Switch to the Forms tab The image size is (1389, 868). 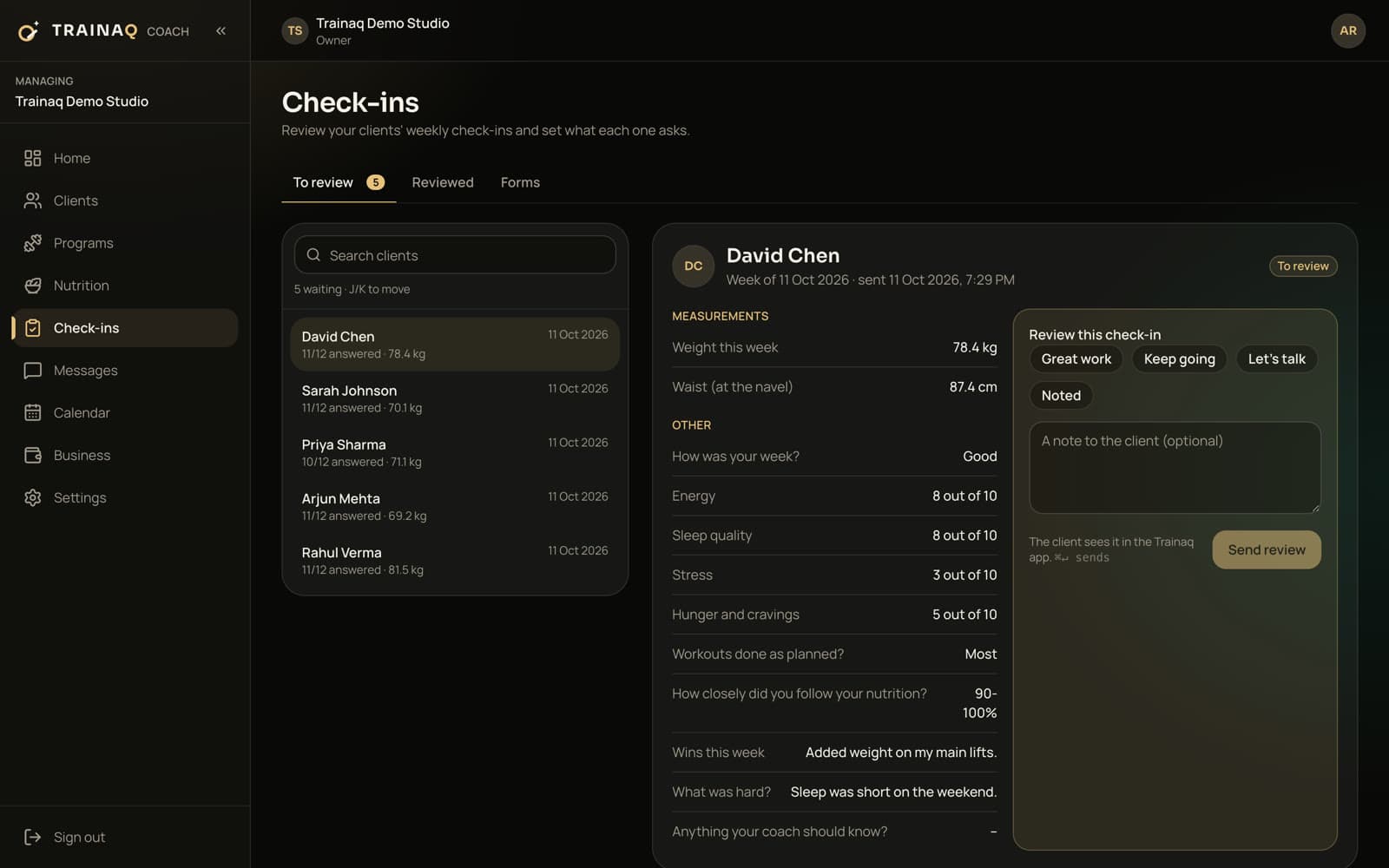point(520,182)
